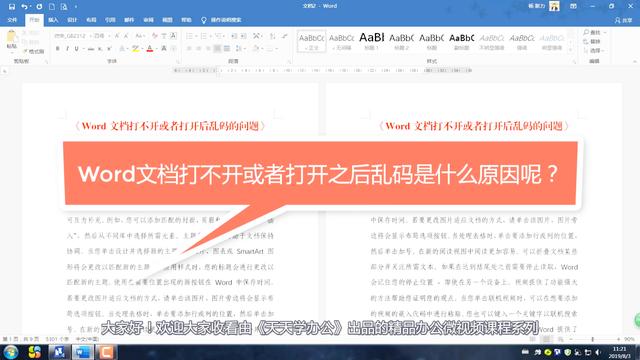Apply red font color
640x360 pixels.
tap(150, 49)
